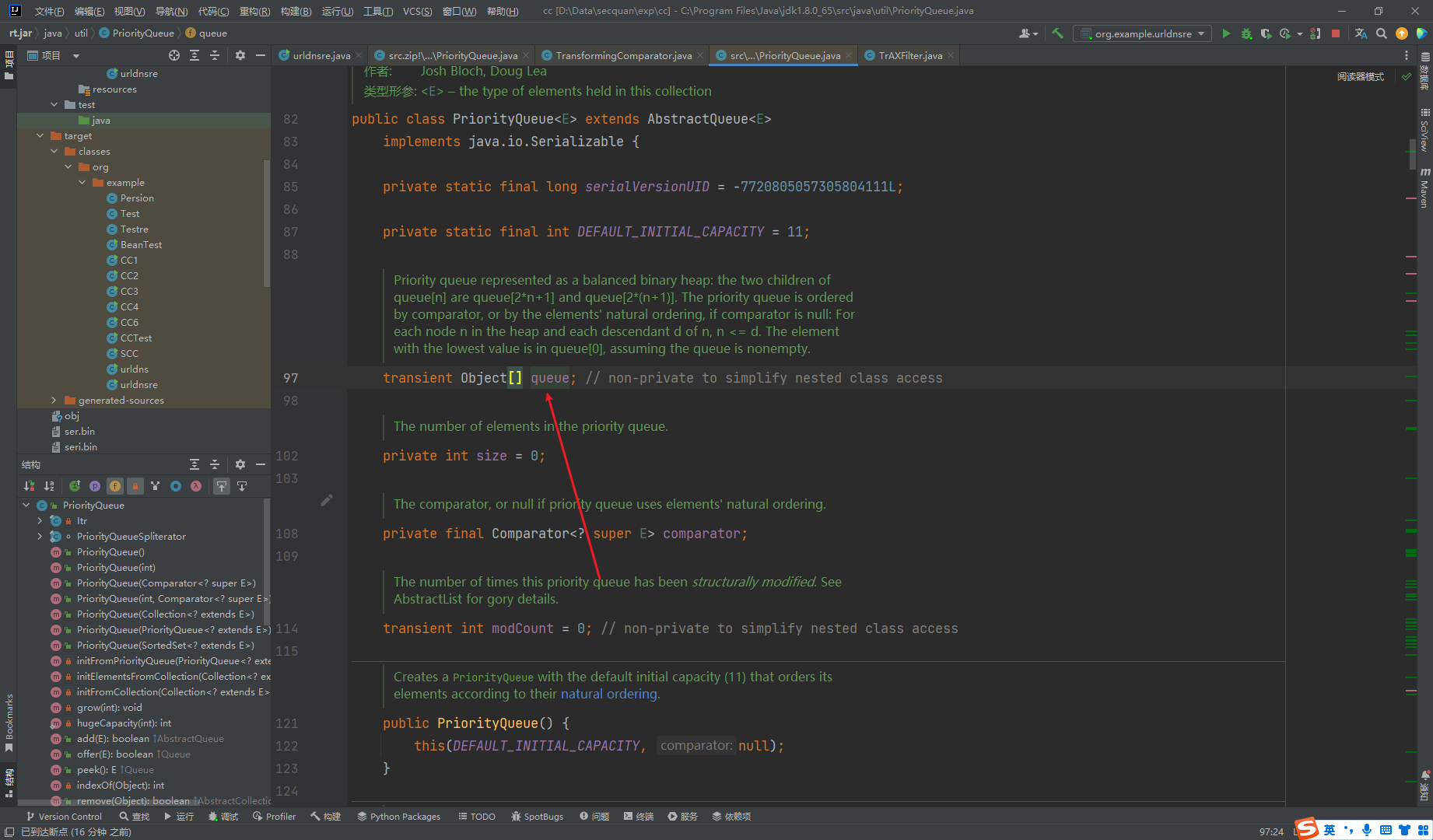Viewport: 1433px width, 840px height.
Task: Collapse PriorityQueue root in structure
Action: click(x=26, y=505)
